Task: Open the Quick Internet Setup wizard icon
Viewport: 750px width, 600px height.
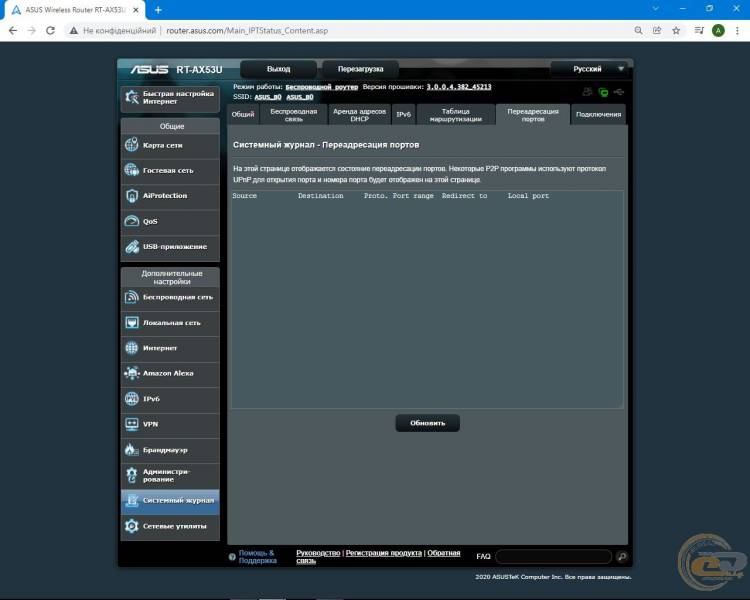Action: click(x=132, y=97)
